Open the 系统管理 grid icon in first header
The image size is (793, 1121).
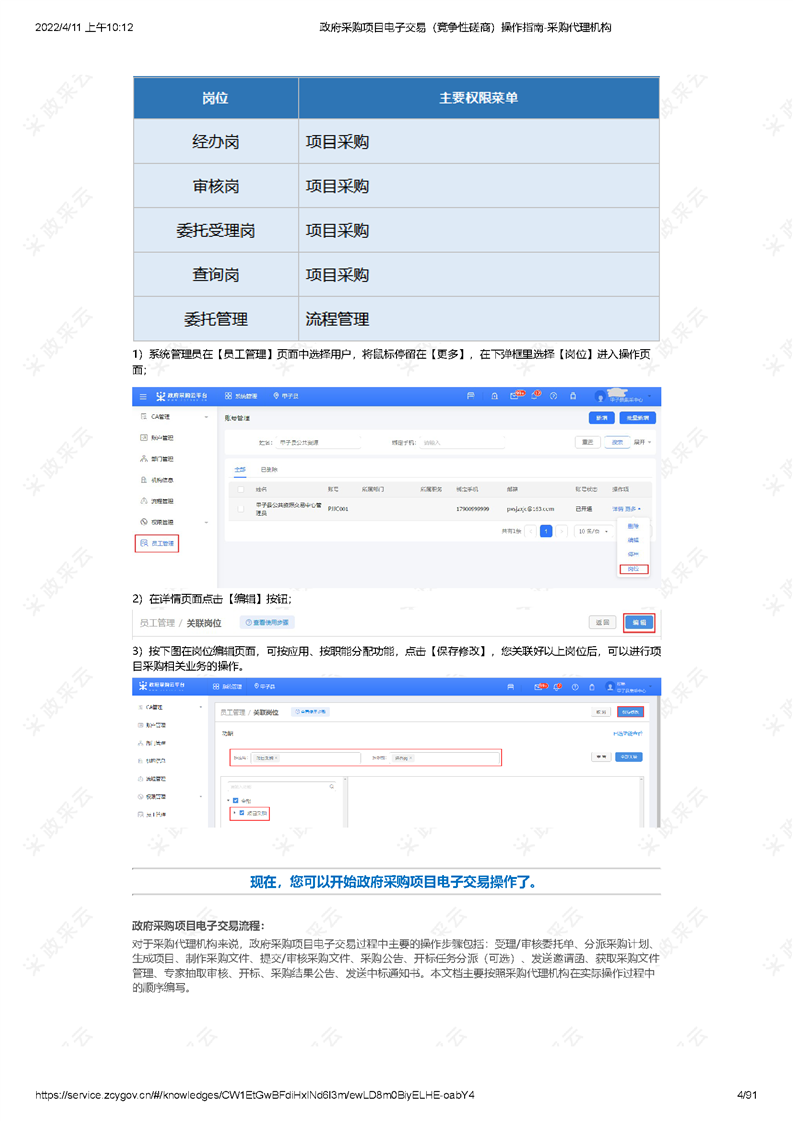tap(228, 397)
